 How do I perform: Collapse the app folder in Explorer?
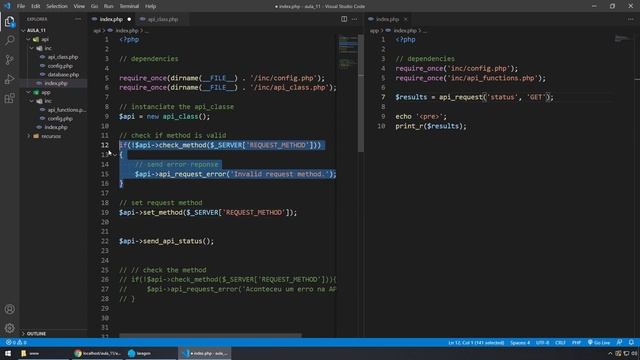pyautogui.click(x=29, y=92)
